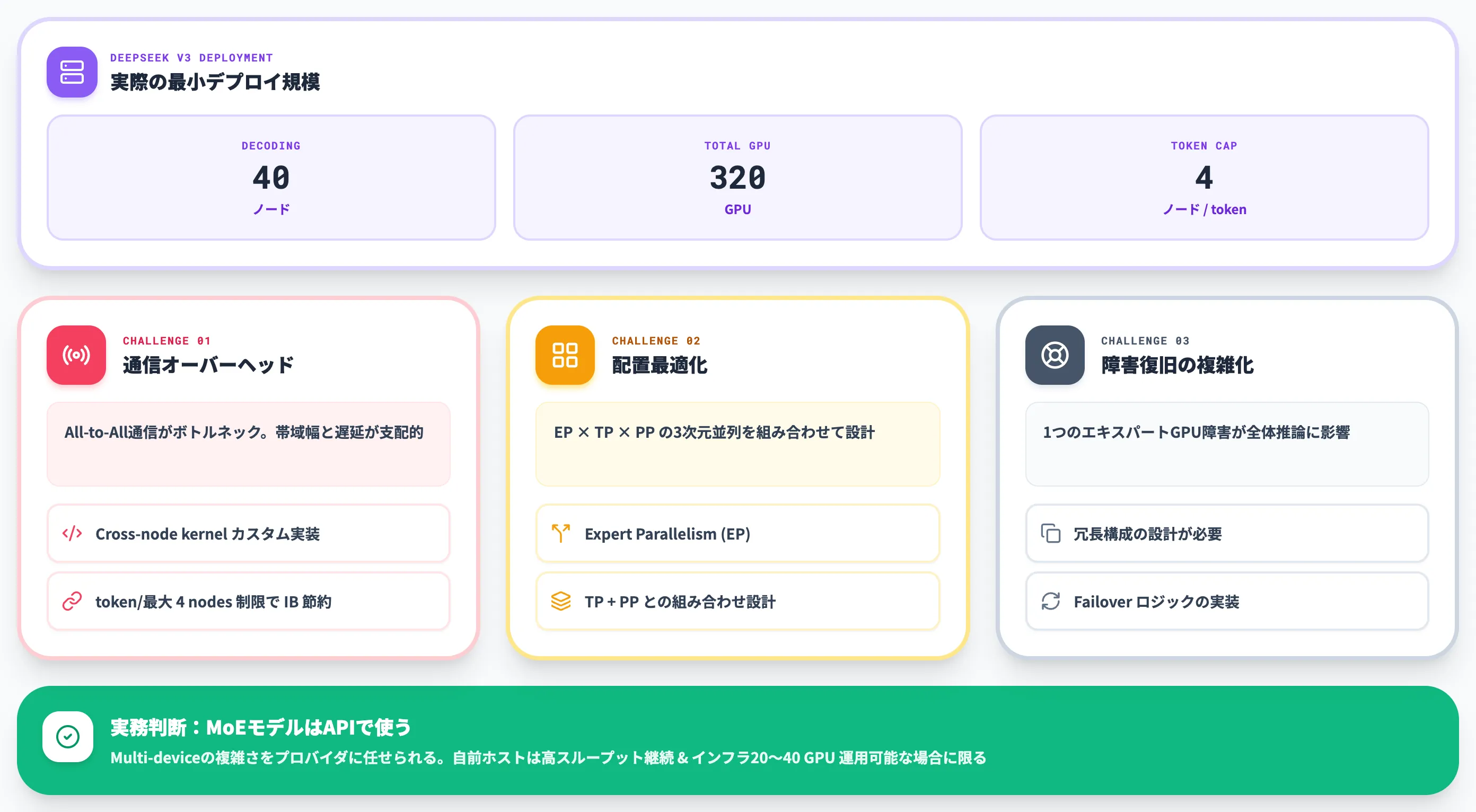Viewport: 1476px width, 812px height.
Task: Click the Expert Parallelism (EP) row
Action: (738, 534)
